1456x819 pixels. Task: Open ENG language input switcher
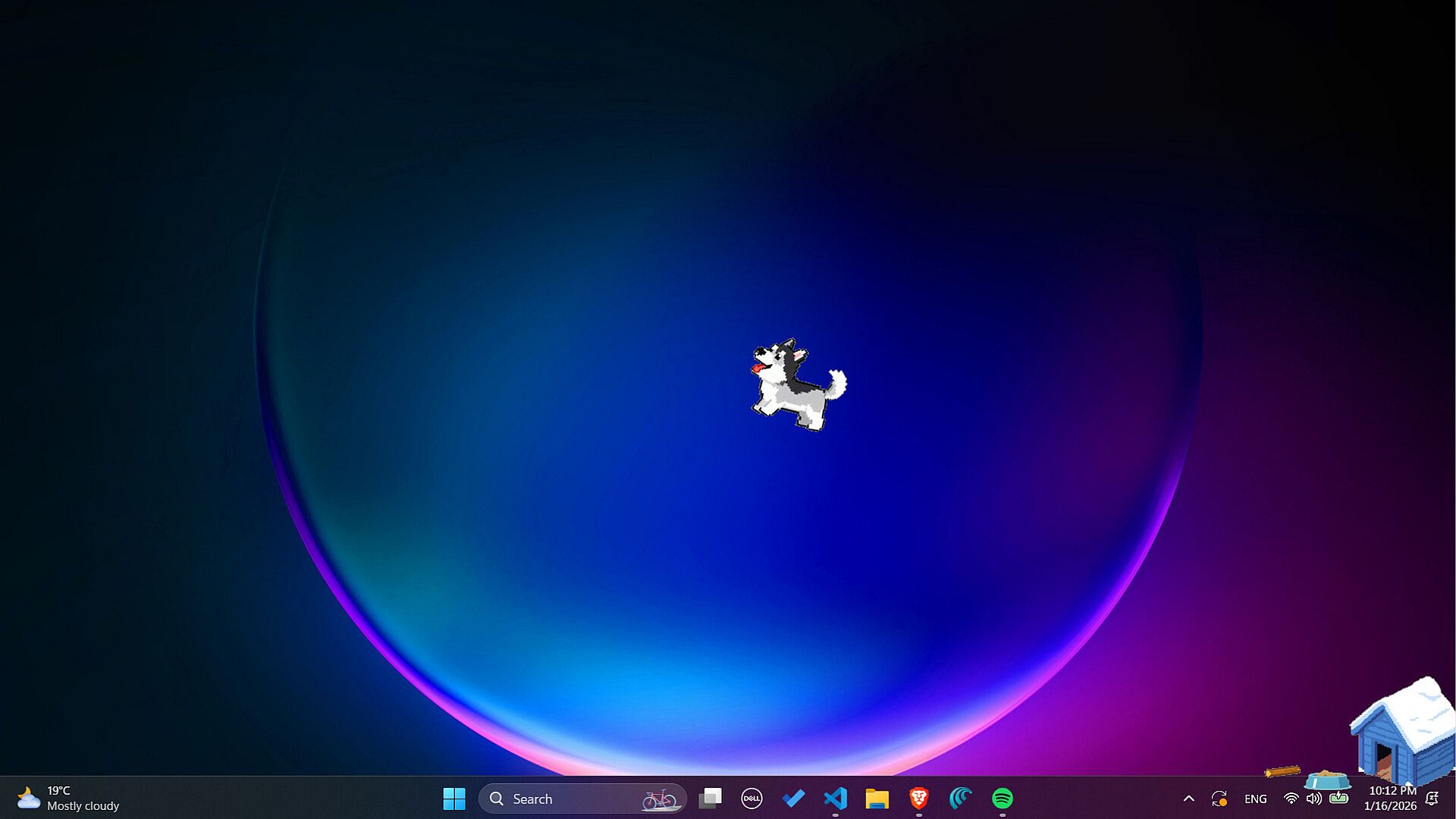[x=1255, y=799]
